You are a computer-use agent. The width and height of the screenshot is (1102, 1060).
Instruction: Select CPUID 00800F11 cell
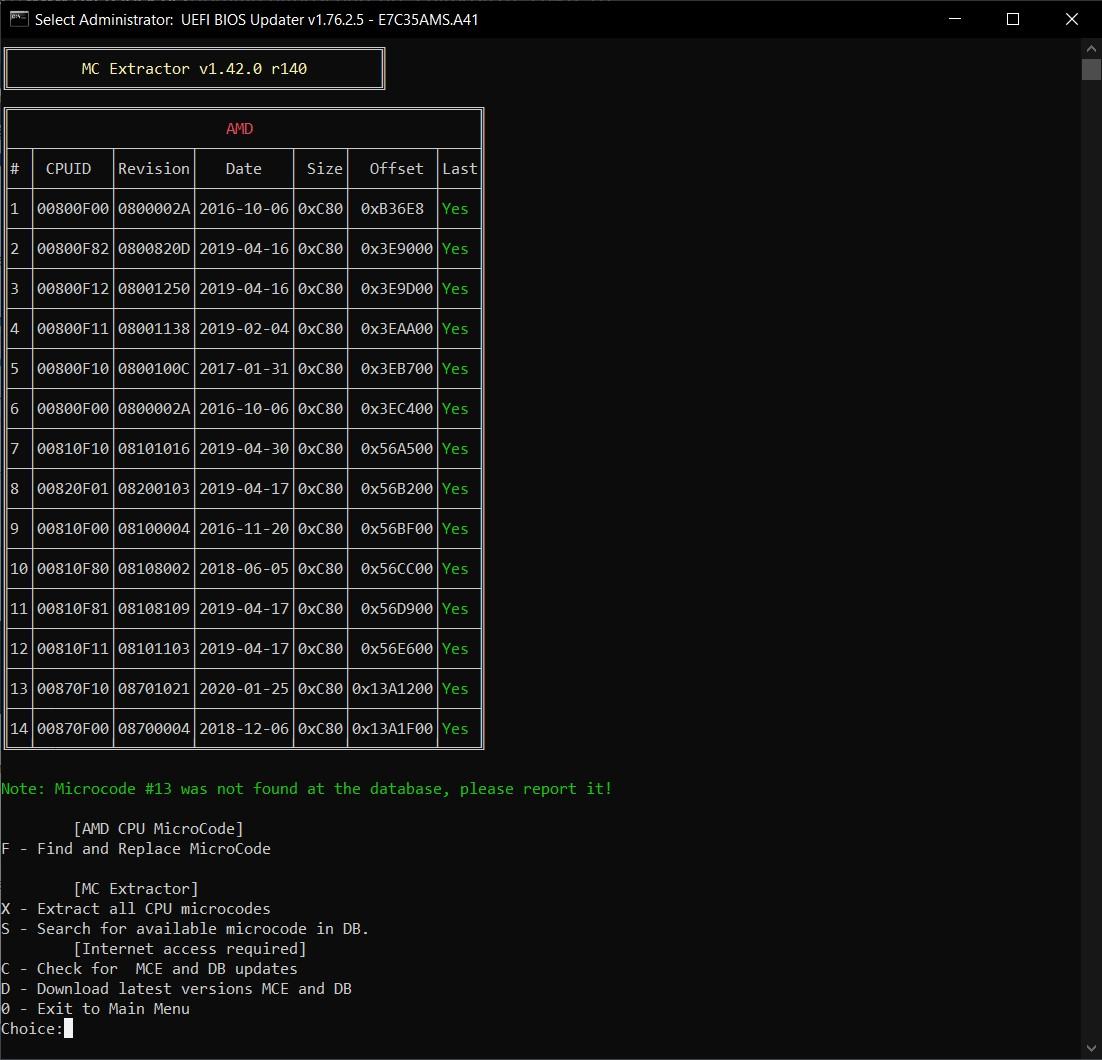73,329
